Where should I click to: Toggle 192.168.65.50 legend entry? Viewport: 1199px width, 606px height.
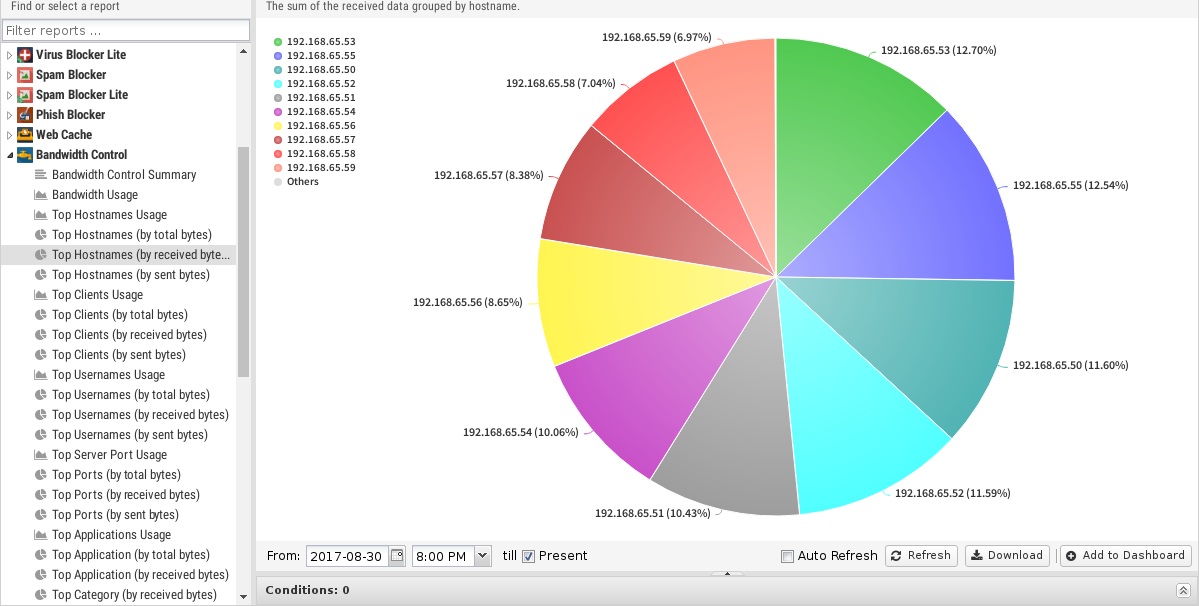tap(314, 70)
